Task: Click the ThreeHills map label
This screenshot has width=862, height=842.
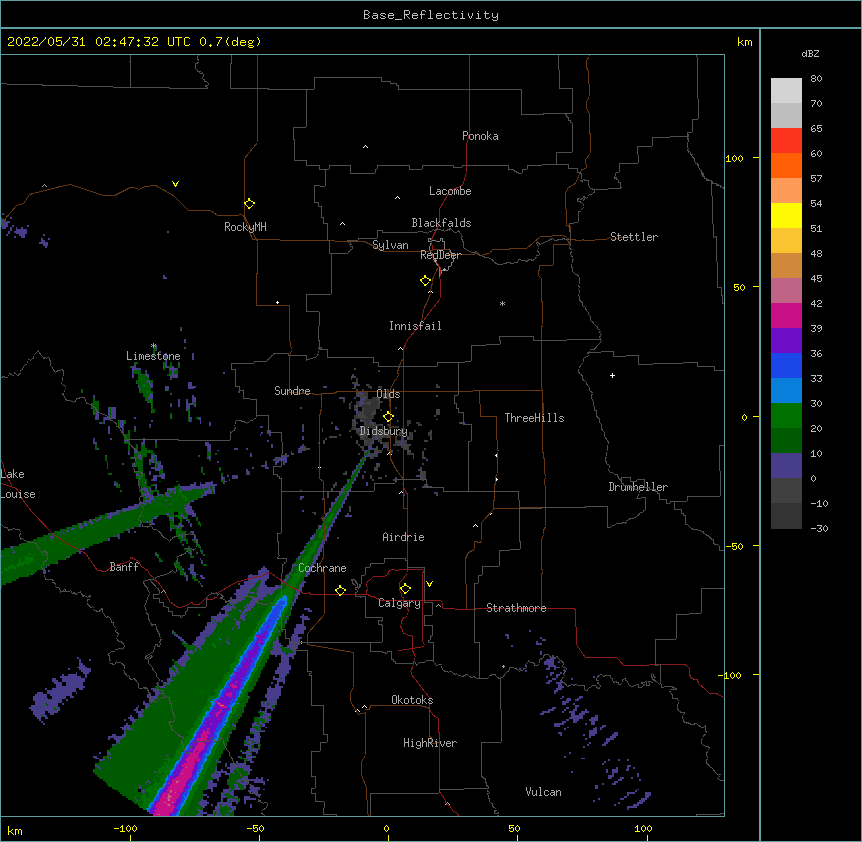Action: pyautogui.click(x=534, y=418)
